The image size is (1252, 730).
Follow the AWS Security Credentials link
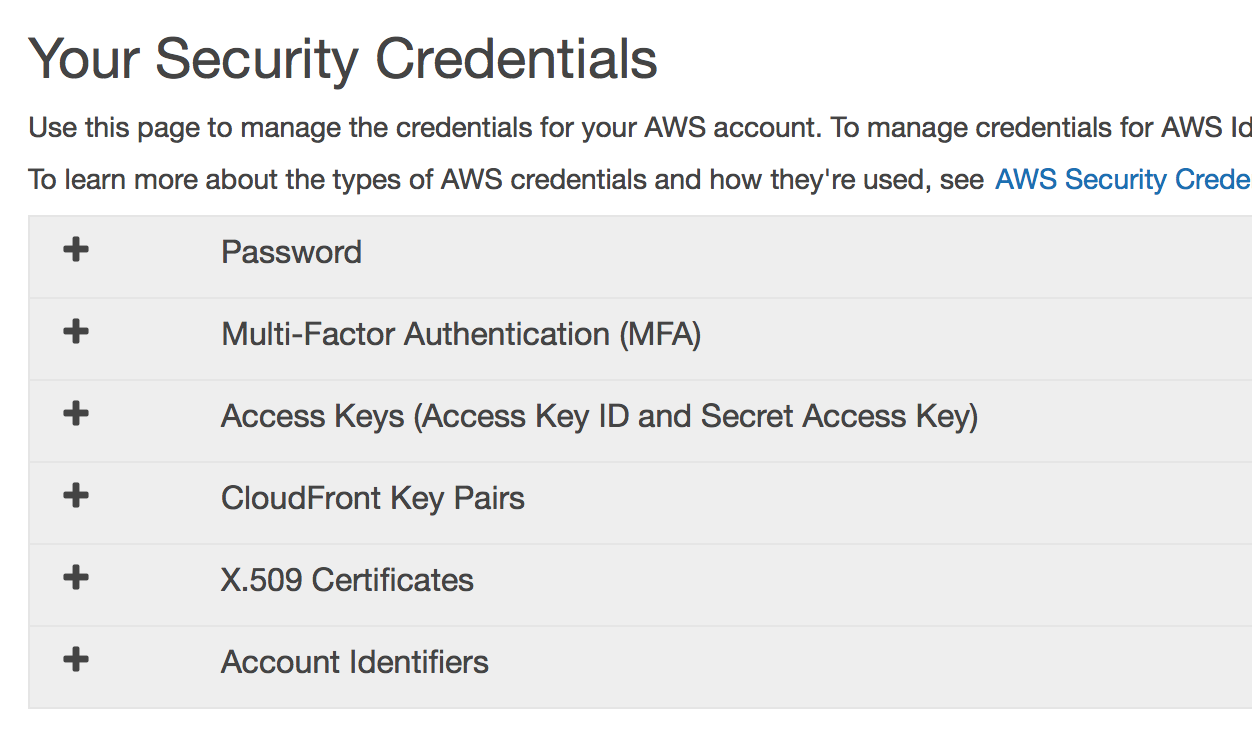pos(1122,180)
